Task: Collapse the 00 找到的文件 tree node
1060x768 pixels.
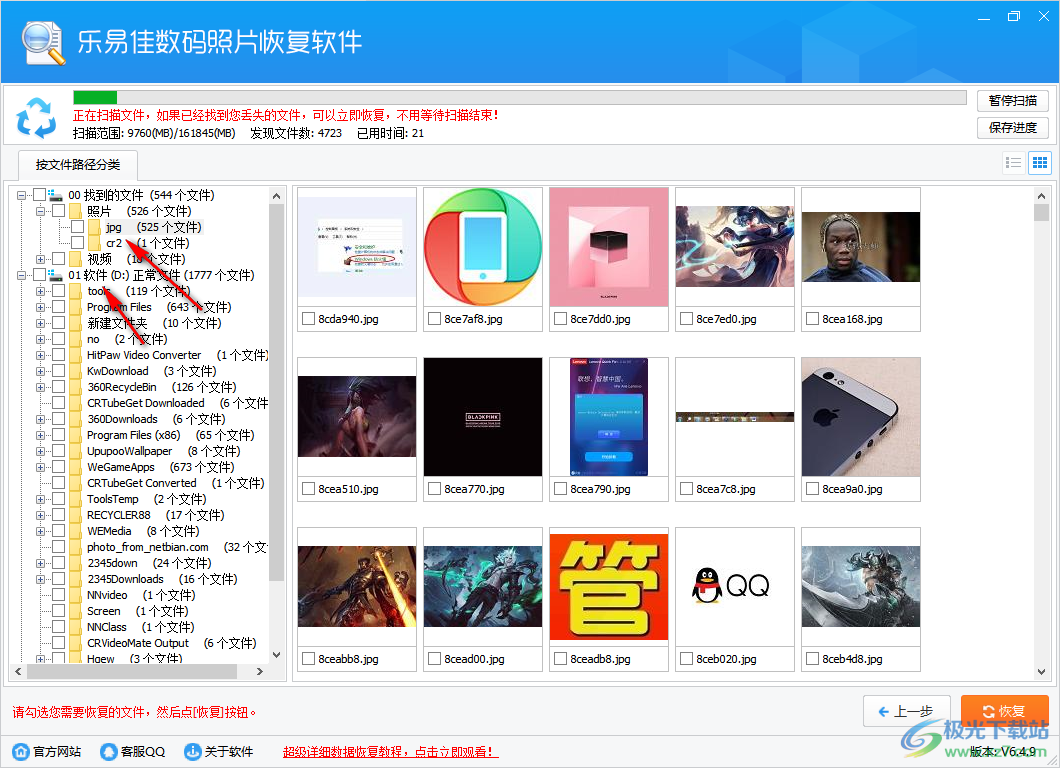Action: click(x=21, y=195)
